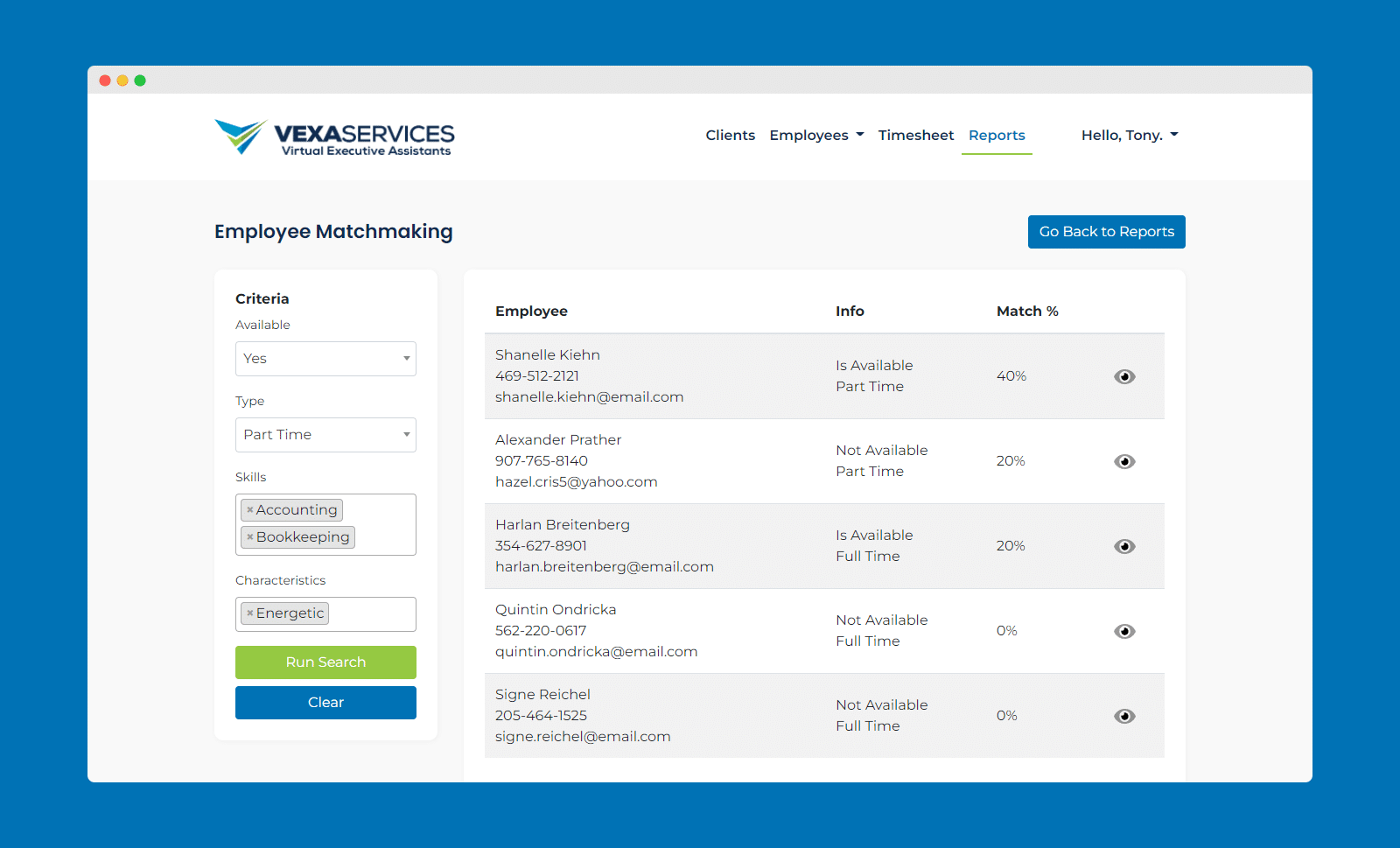Screen dimensions: 1400x848
Task: Select email shanelle.kiehn@email.com
Action: (589, 397)
